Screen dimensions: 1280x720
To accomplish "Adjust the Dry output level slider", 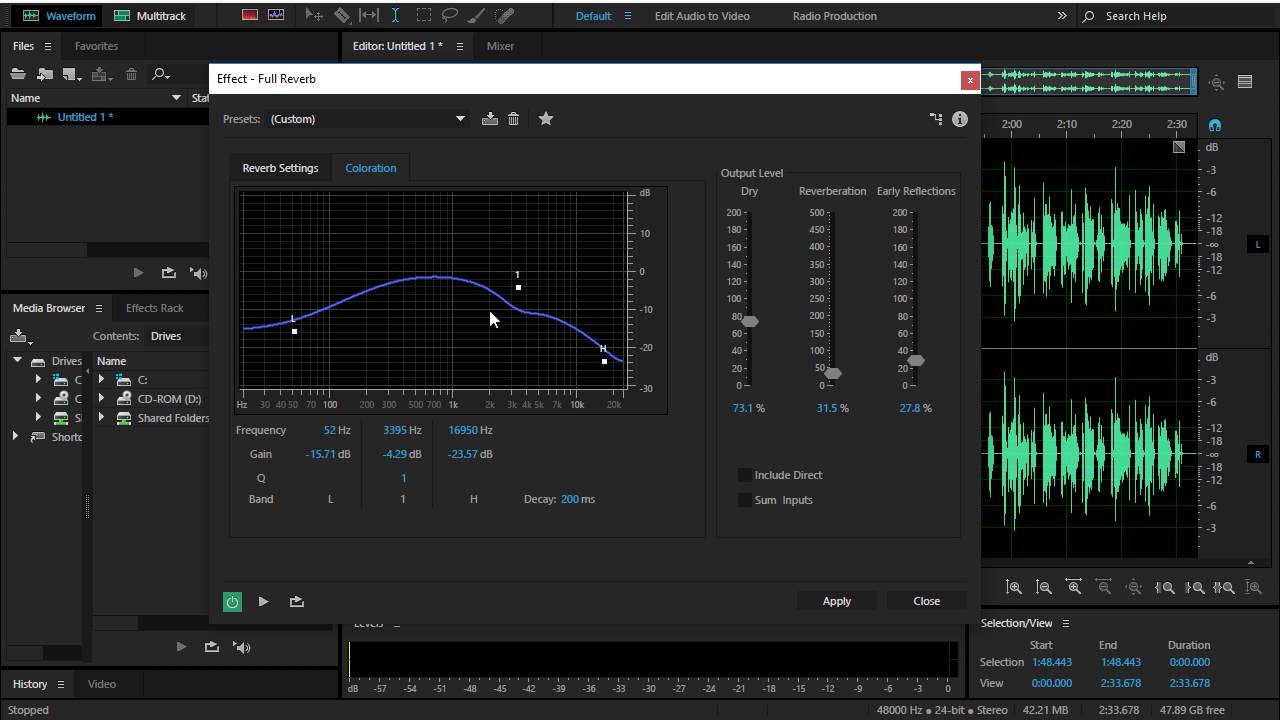I will pyautogui.click(x=750, y=321).
